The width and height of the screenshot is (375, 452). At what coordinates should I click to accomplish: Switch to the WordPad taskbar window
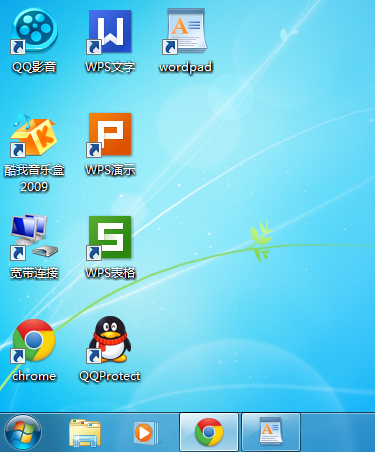click(271, 432)
